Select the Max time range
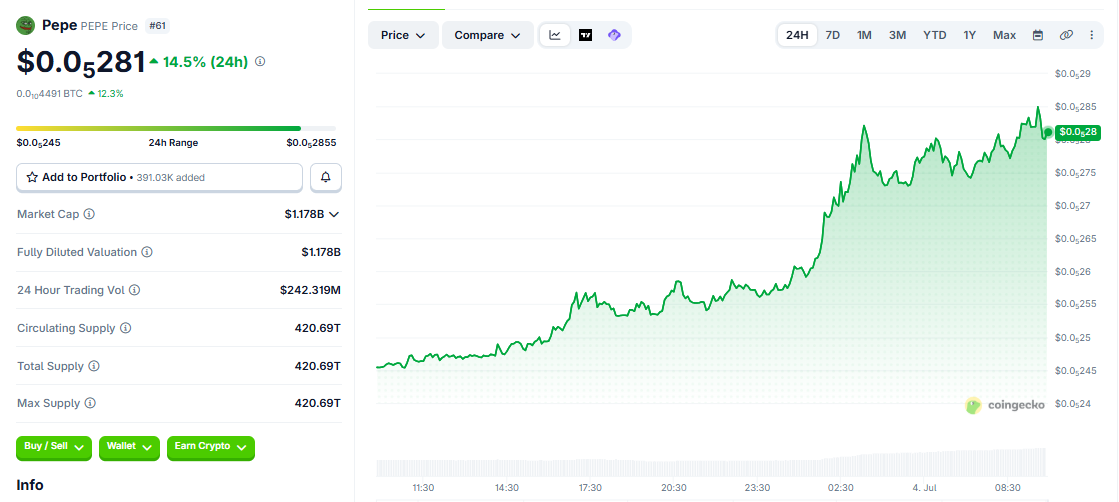1119x502 pixels. [1005, 35]
